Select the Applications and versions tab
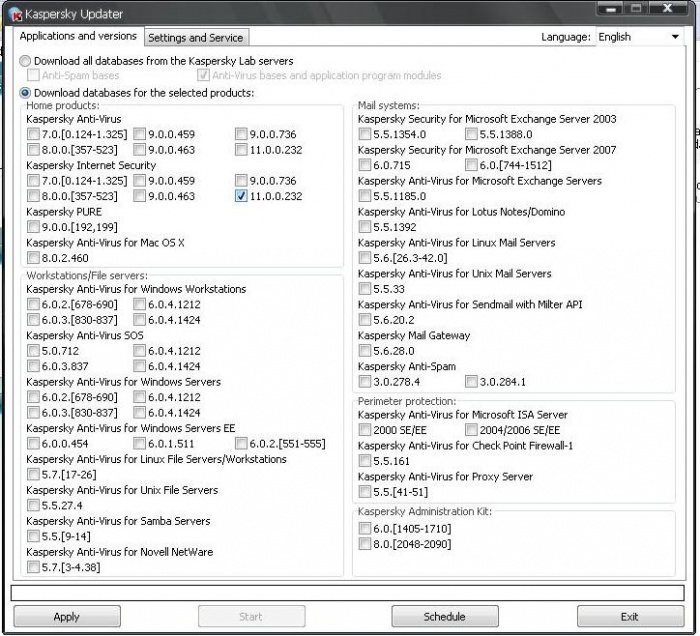The width and height of the screenshot is (700, 636). (78, 36)
